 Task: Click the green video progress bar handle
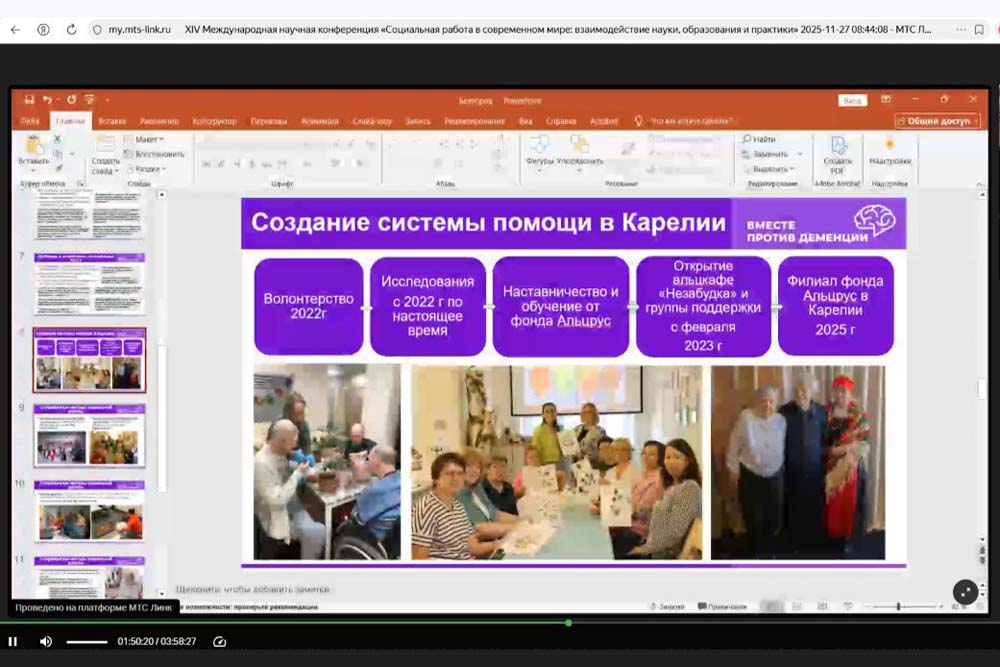click(568, 623)
